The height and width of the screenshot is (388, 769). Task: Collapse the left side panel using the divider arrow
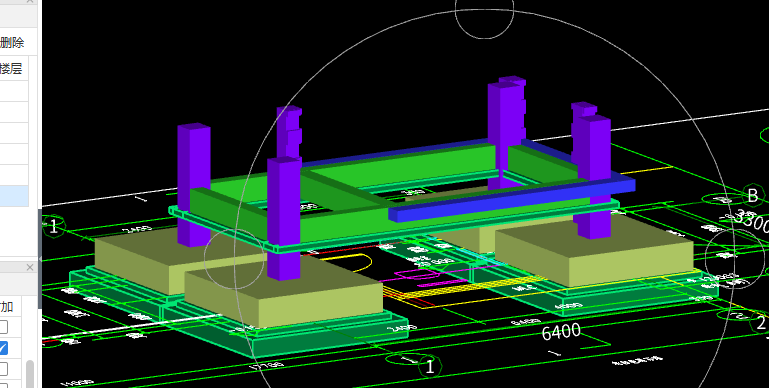(40, 259)
